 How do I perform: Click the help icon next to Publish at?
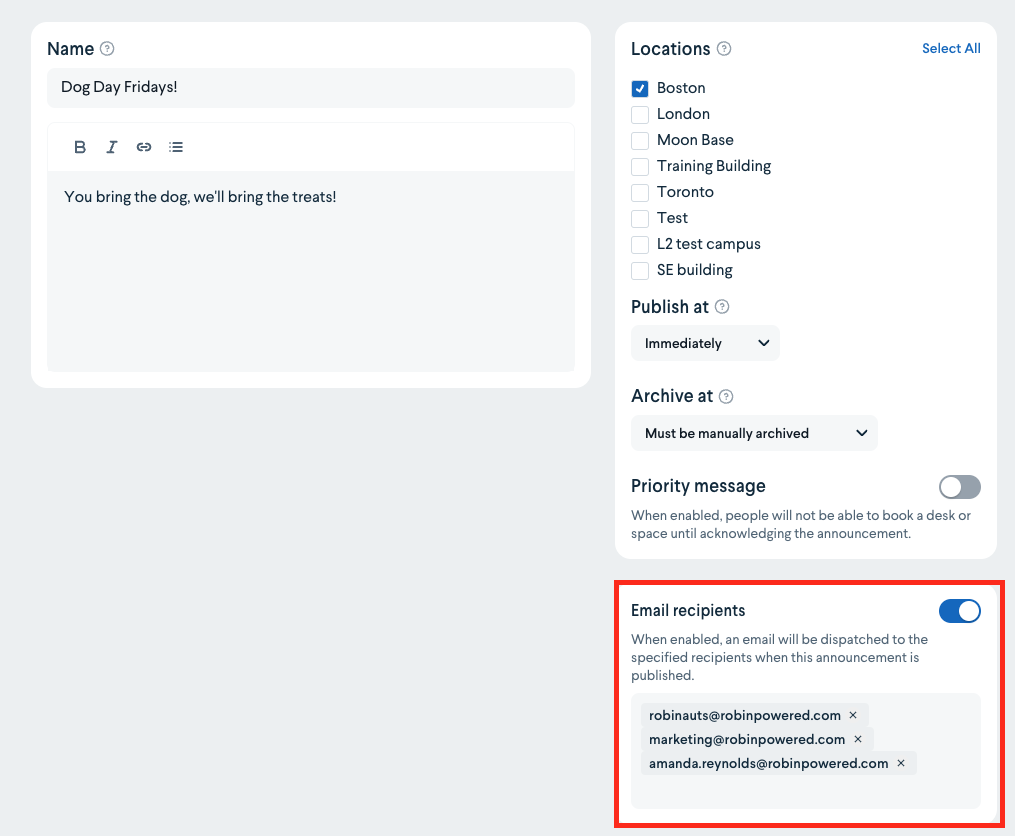722,307
